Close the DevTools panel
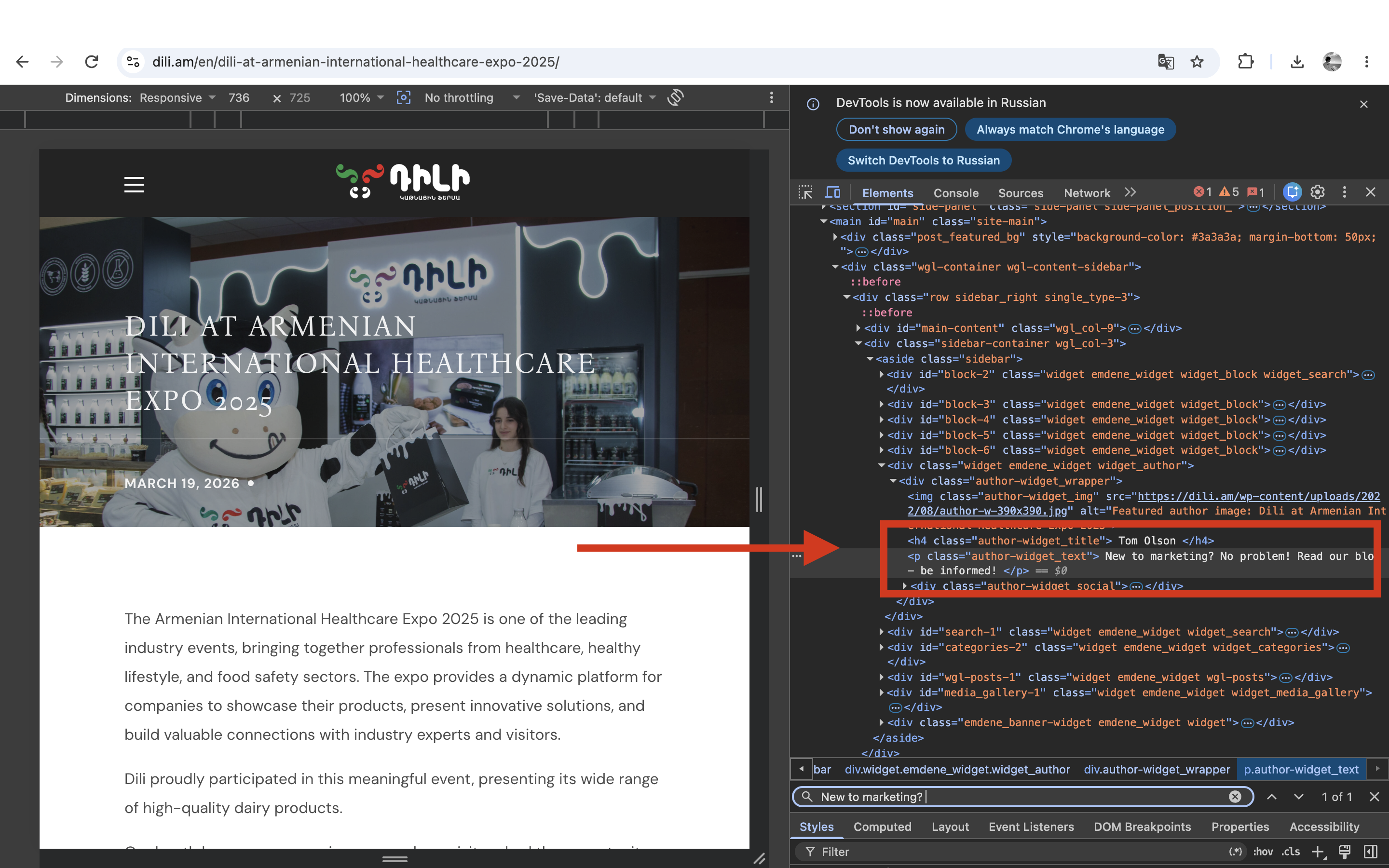The height and width of the screenshot is (868, 1389). [x=1371, y=192]
